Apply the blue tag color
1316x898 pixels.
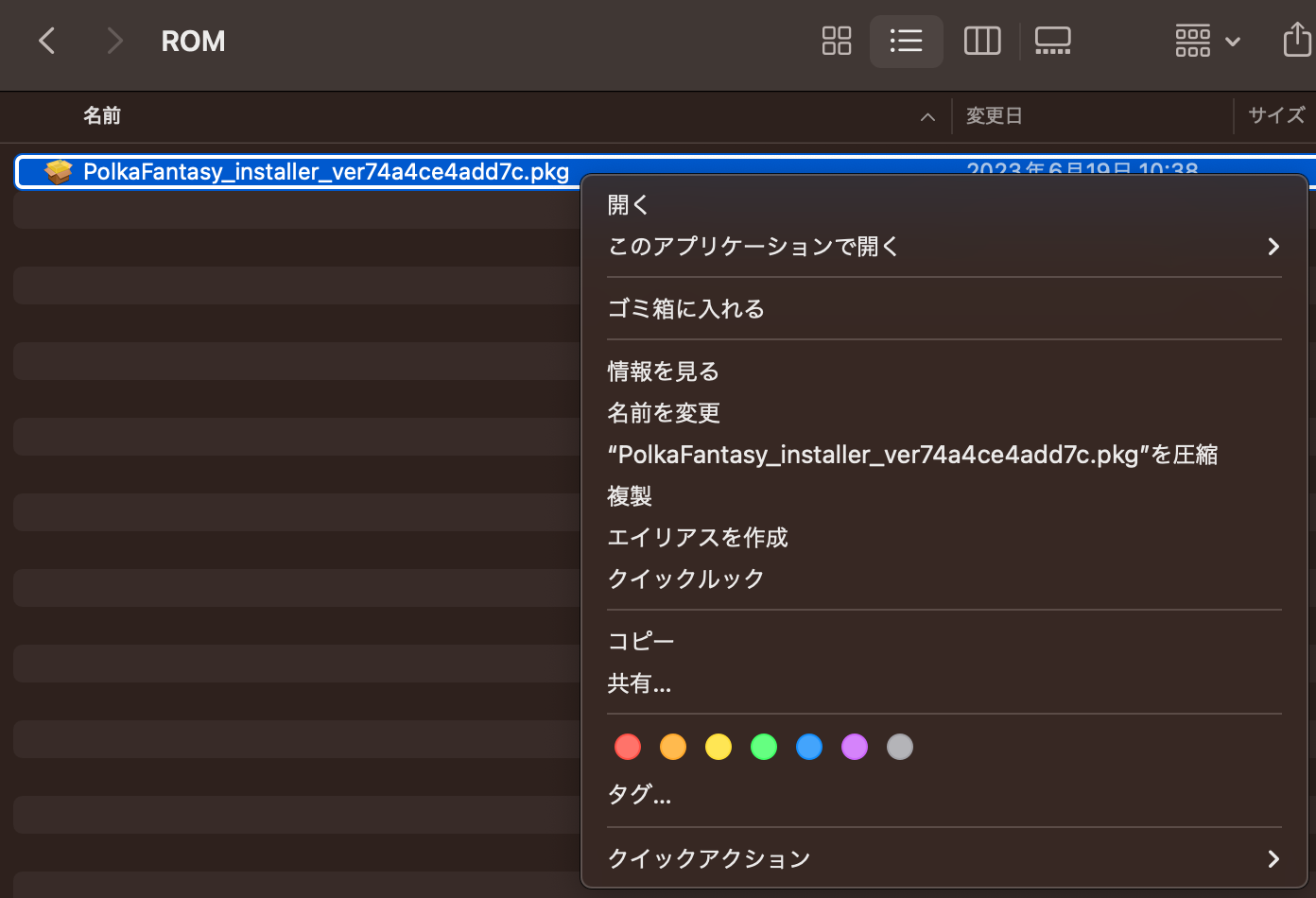tap(809, 747)
